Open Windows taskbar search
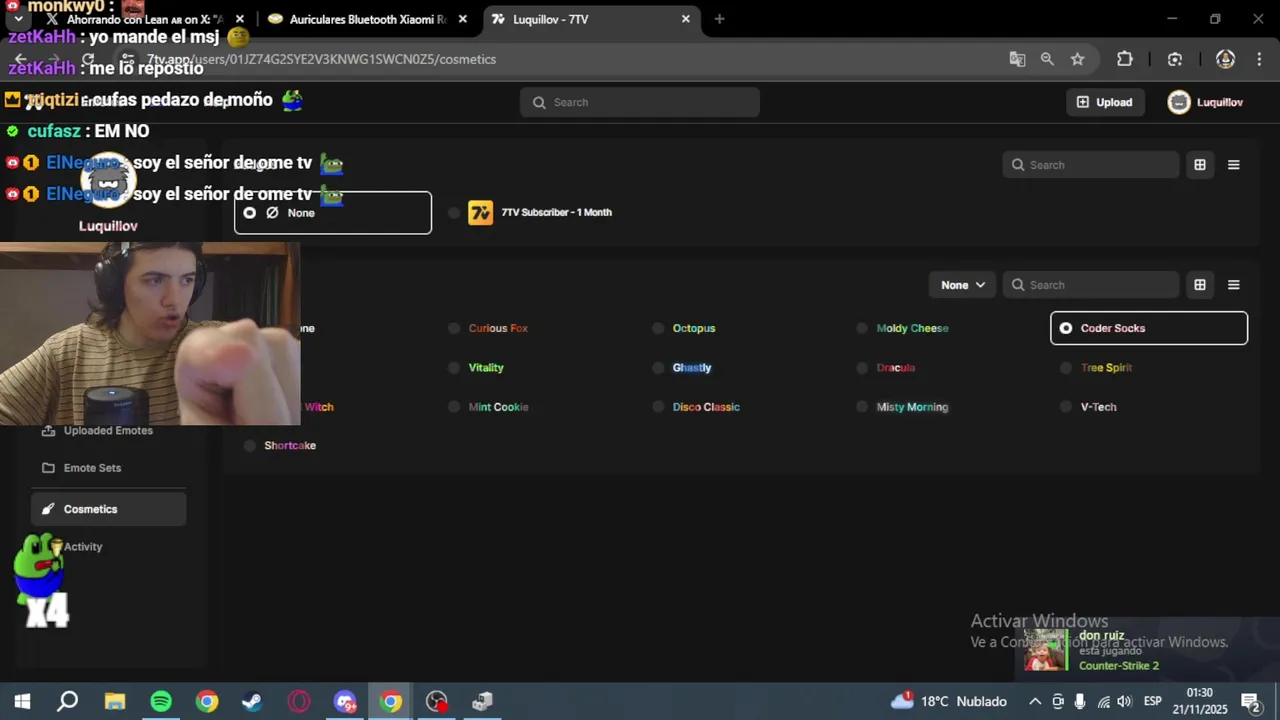 pos(67,702)
